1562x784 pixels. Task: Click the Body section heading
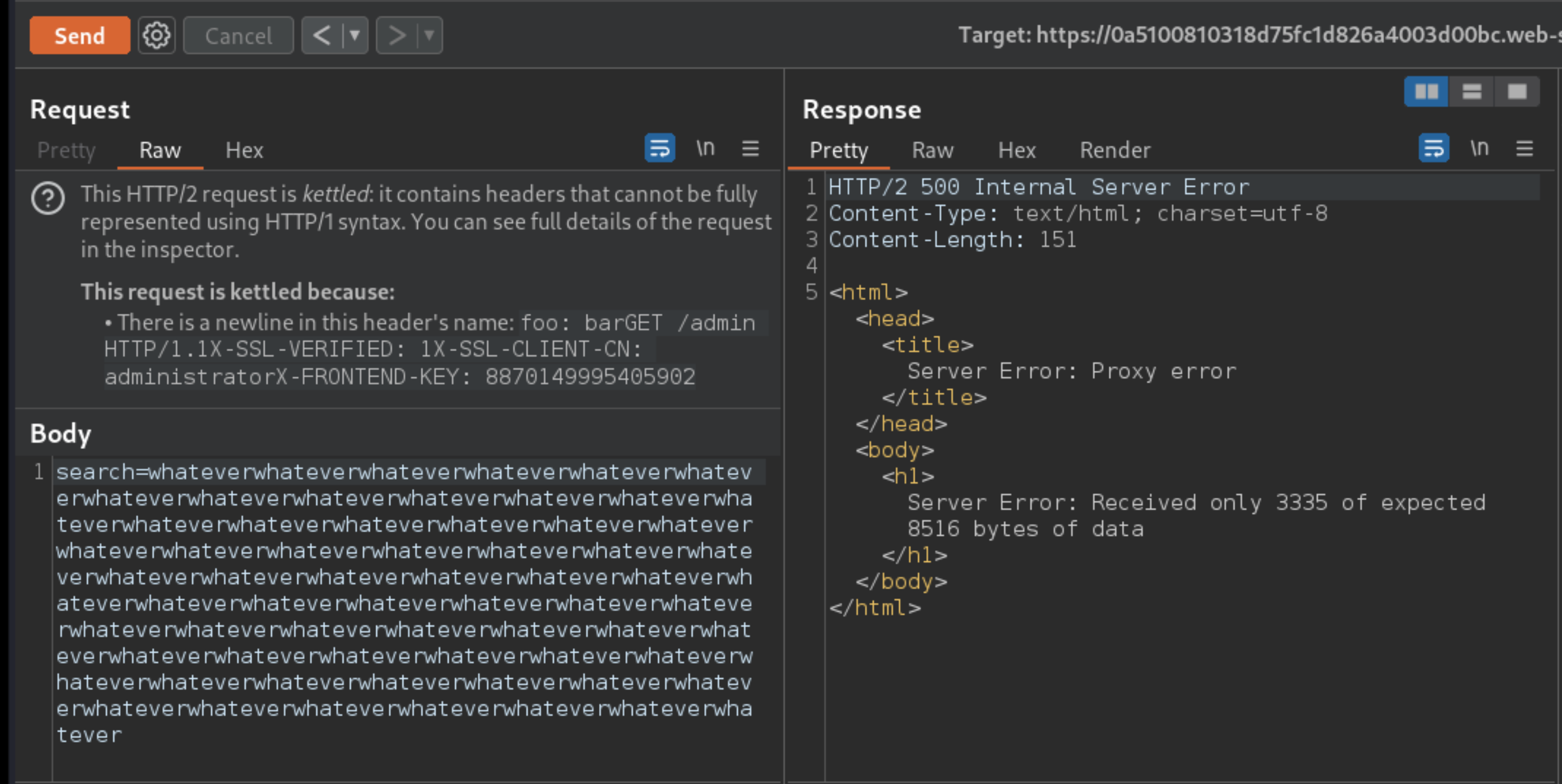(60, 434)
